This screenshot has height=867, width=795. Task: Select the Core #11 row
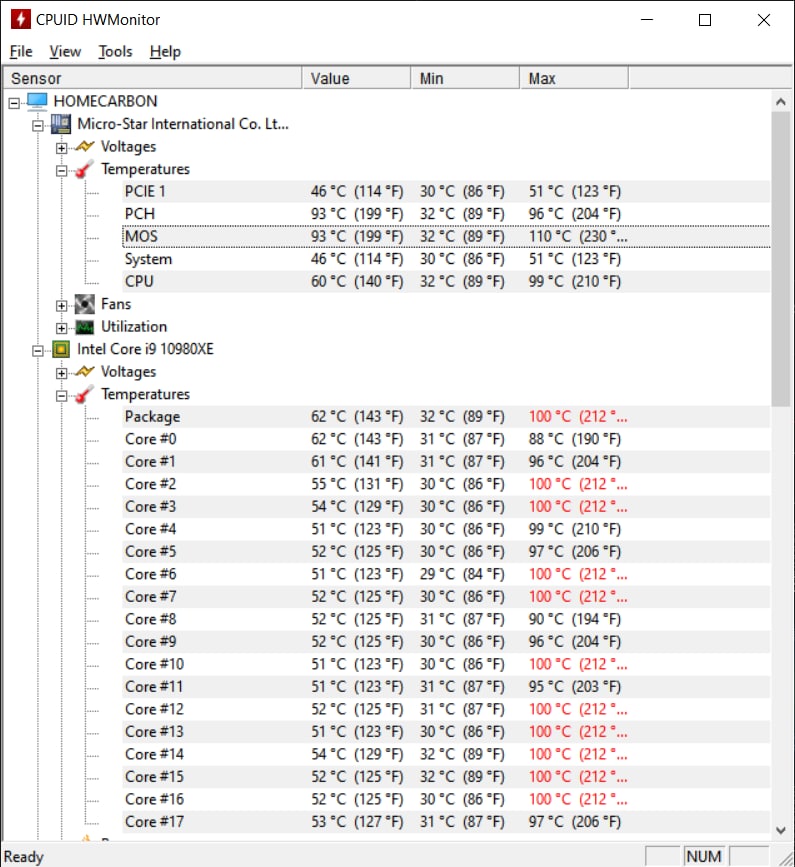tap(446, 687)
